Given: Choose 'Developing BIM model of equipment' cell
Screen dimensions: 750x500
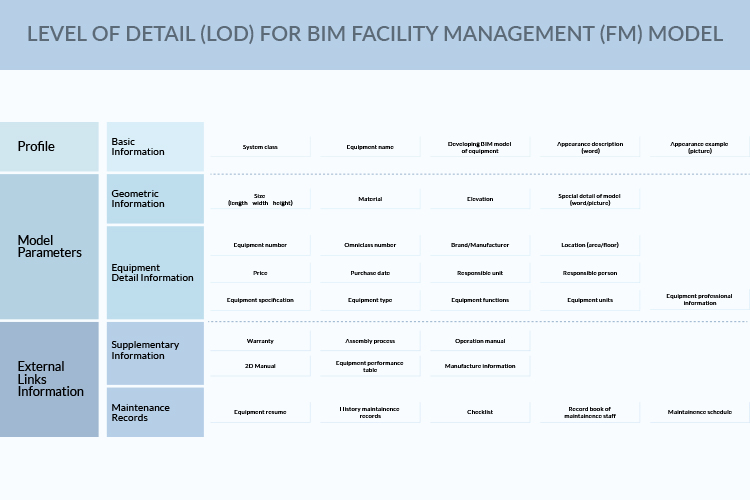Looking at the screenshot, I should pyautogui.click(x=480, y=147).
